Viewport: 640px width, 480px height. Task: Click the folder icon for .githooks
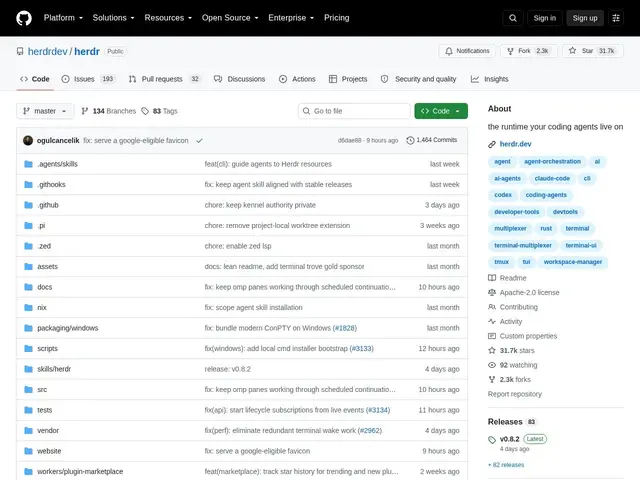tap(28, 184)
